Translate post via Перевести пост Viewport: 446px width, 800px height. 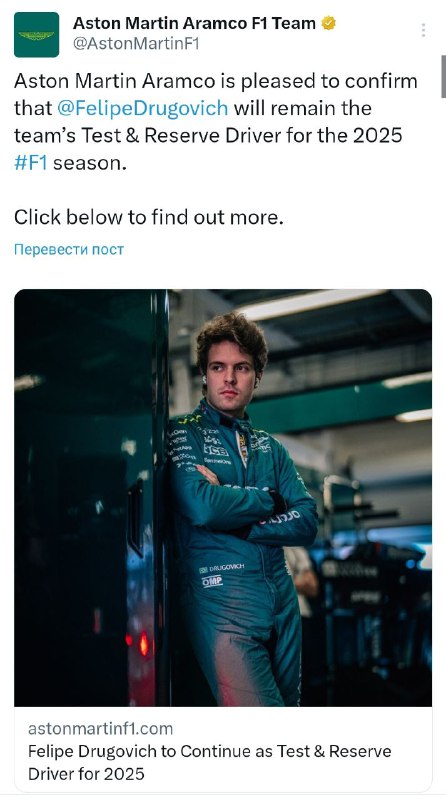point(69,249)
